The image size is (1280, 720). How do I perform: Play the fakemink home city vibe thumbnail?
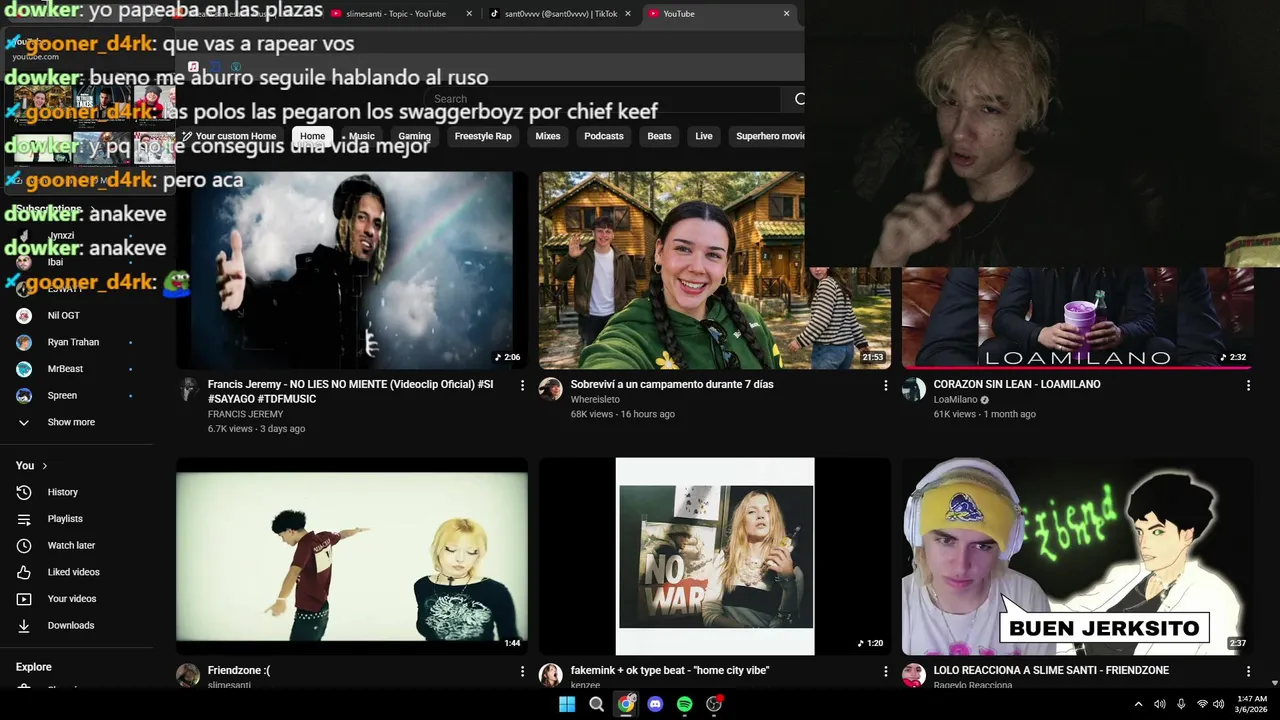[715, 556]
